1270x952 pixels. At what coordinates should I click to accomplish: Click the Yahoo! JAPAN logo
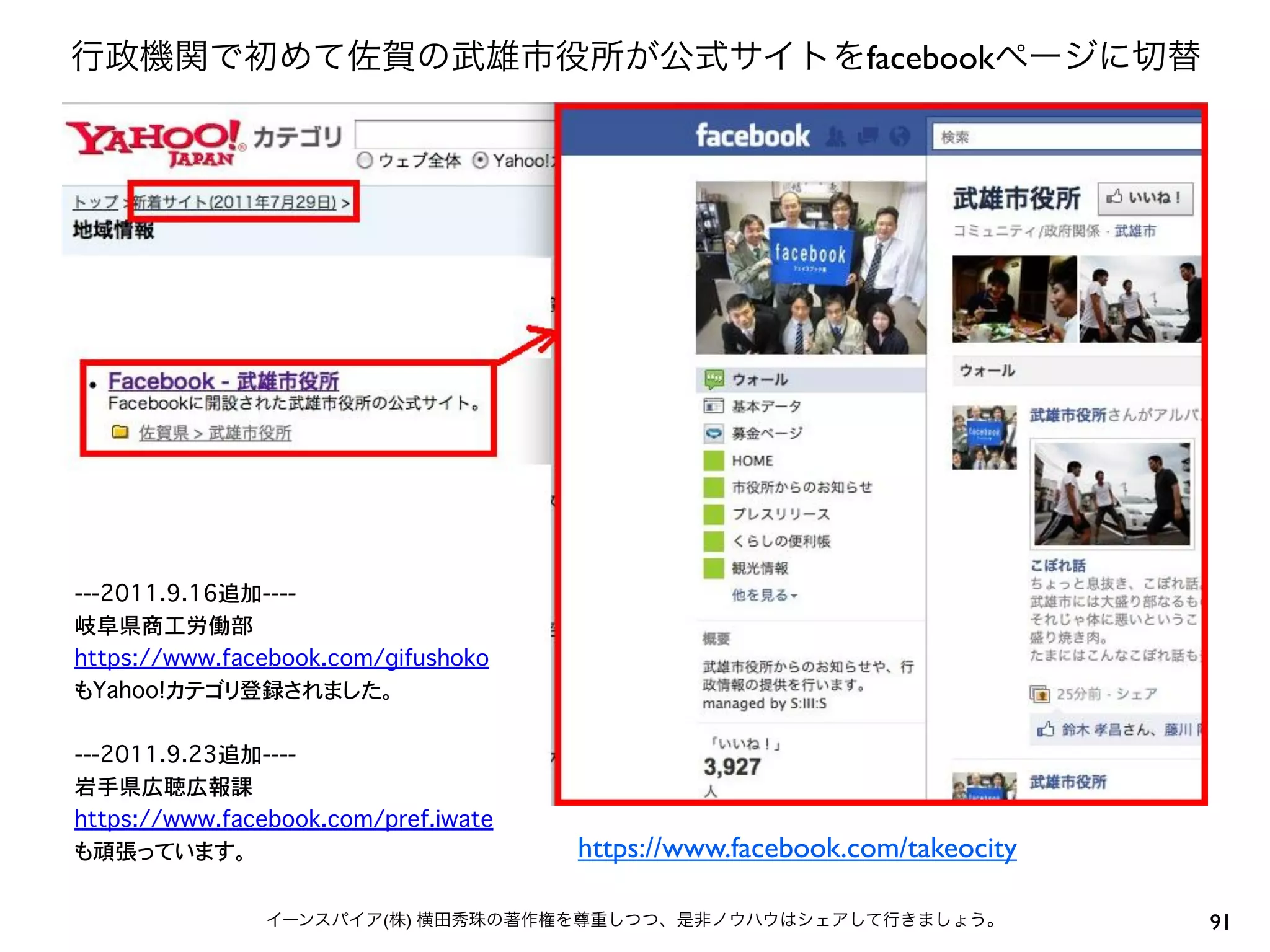coord(155,143)
